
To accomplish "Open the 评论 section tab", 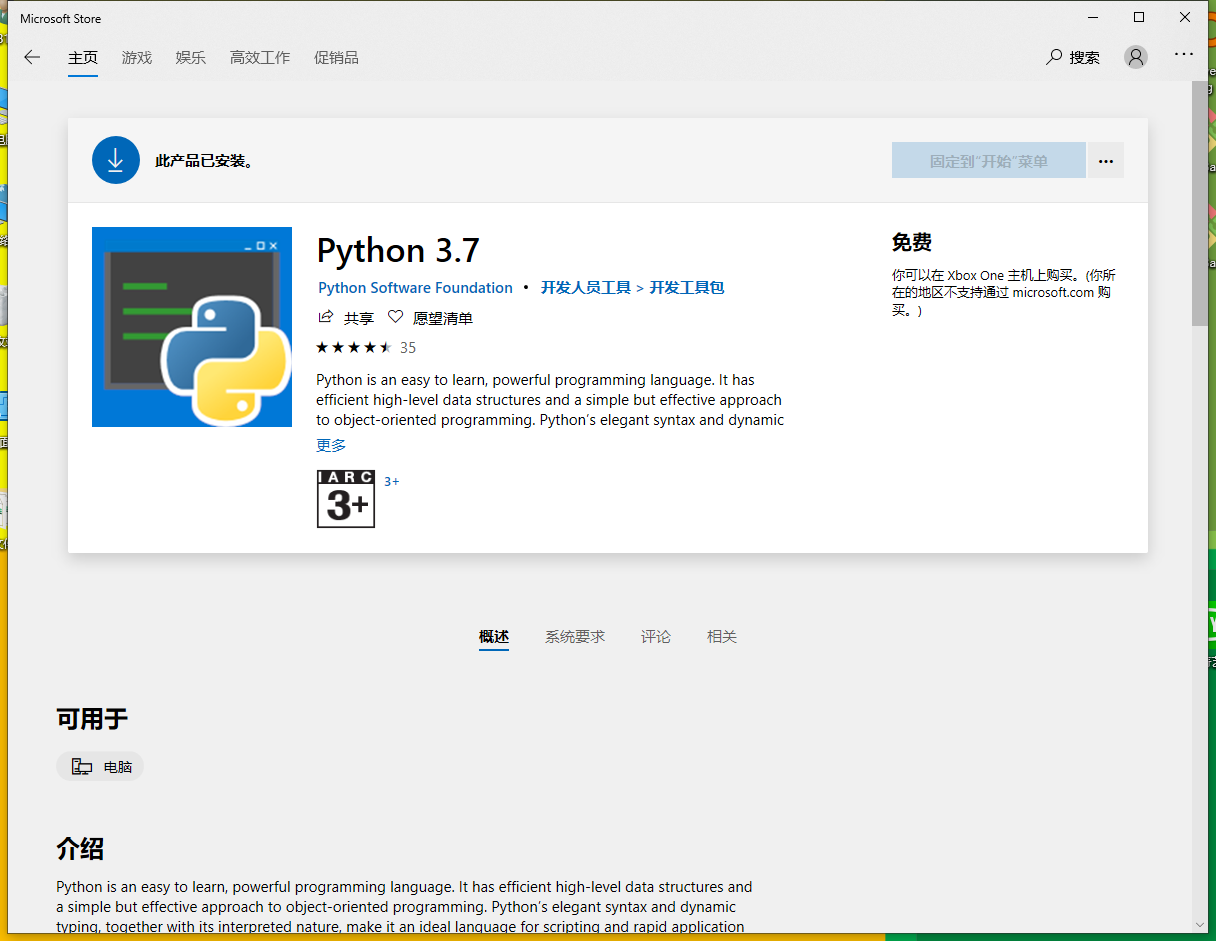I will click(x=656, y=636).
